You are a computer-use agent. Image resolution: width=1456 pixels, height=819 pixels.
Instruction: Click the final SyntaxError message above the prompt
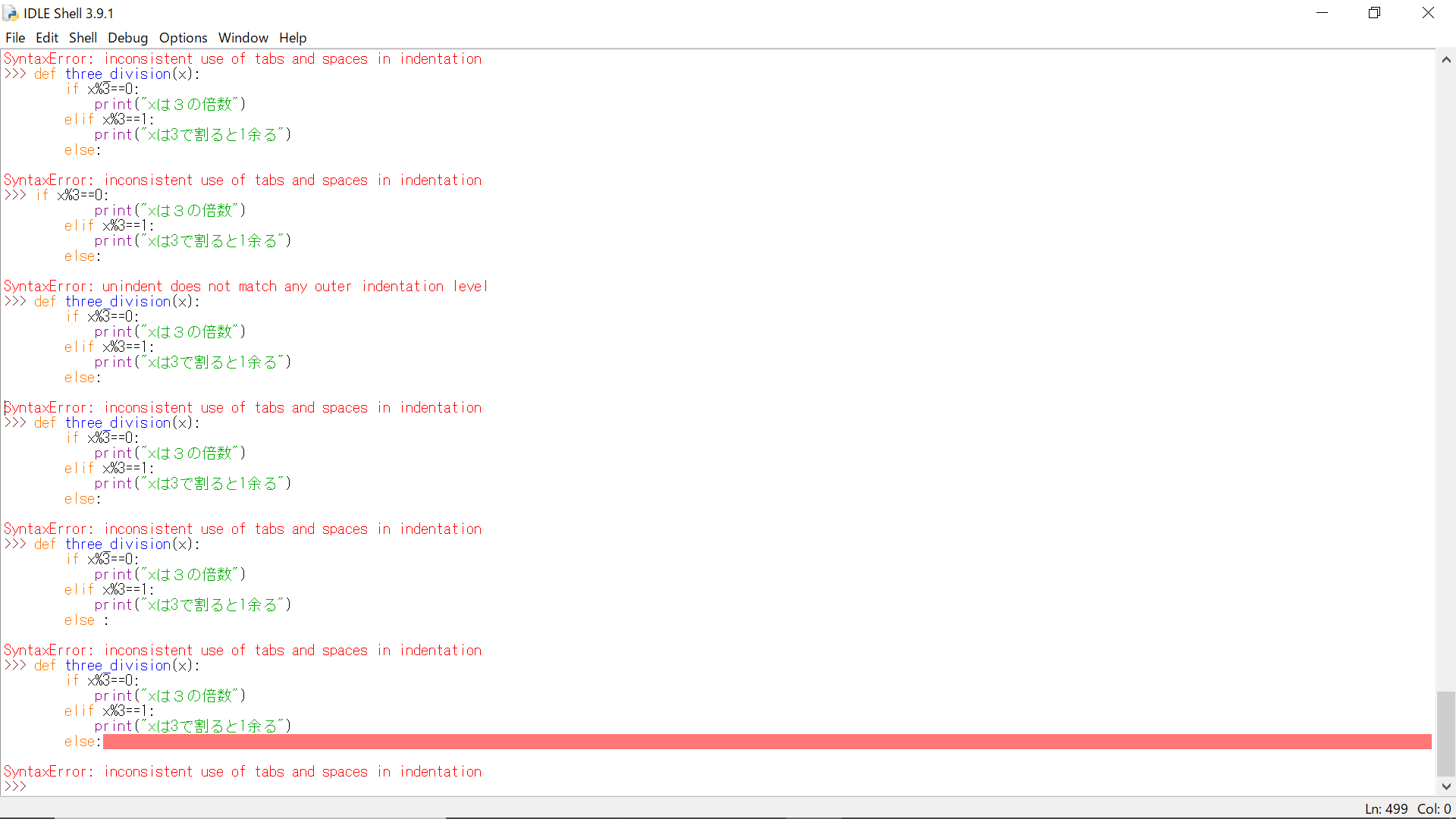tap(243, 771)
